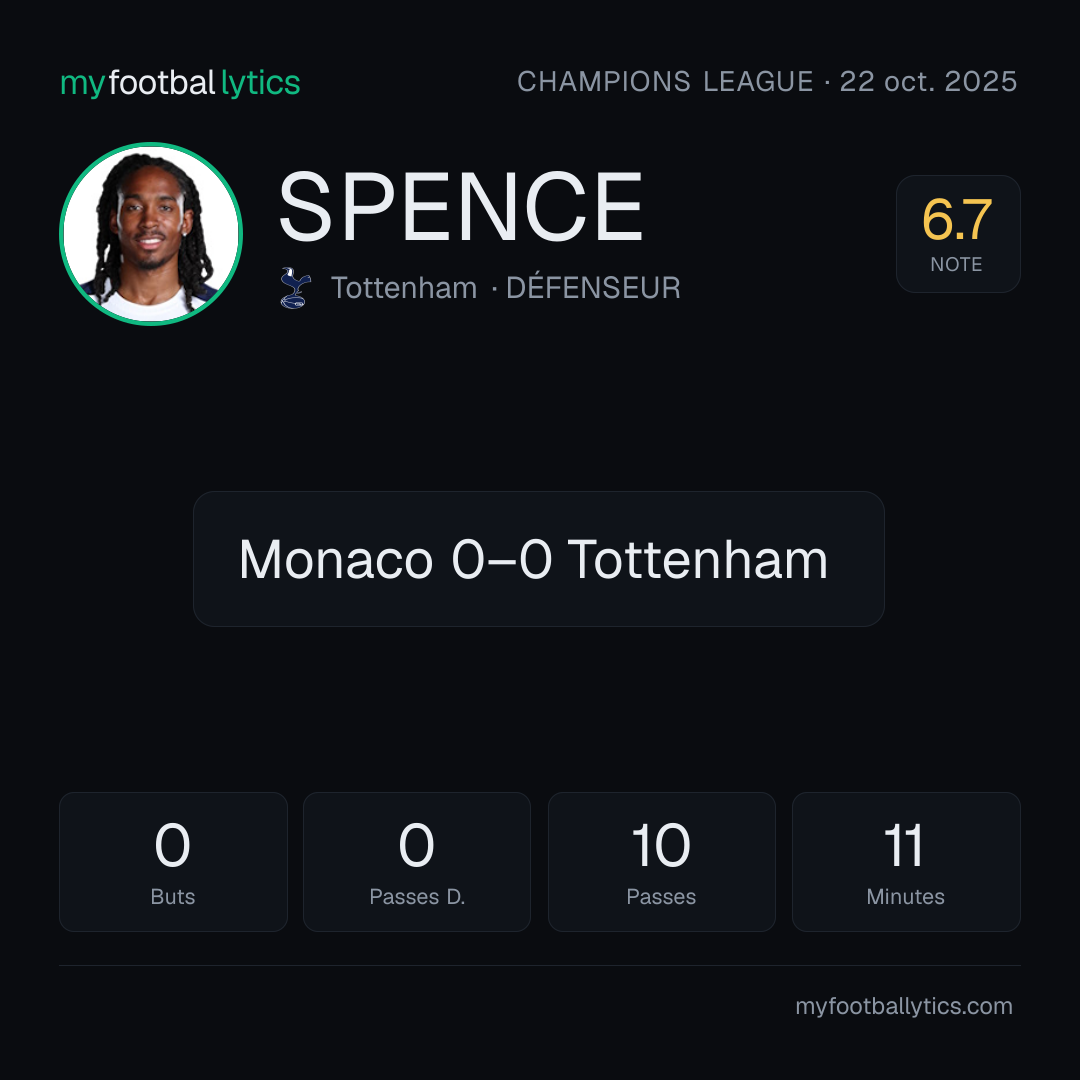Click the yellow 6.7 rating number
Screen dimensions: 1080x1080
pyautogui.click(x=957, y=220)
